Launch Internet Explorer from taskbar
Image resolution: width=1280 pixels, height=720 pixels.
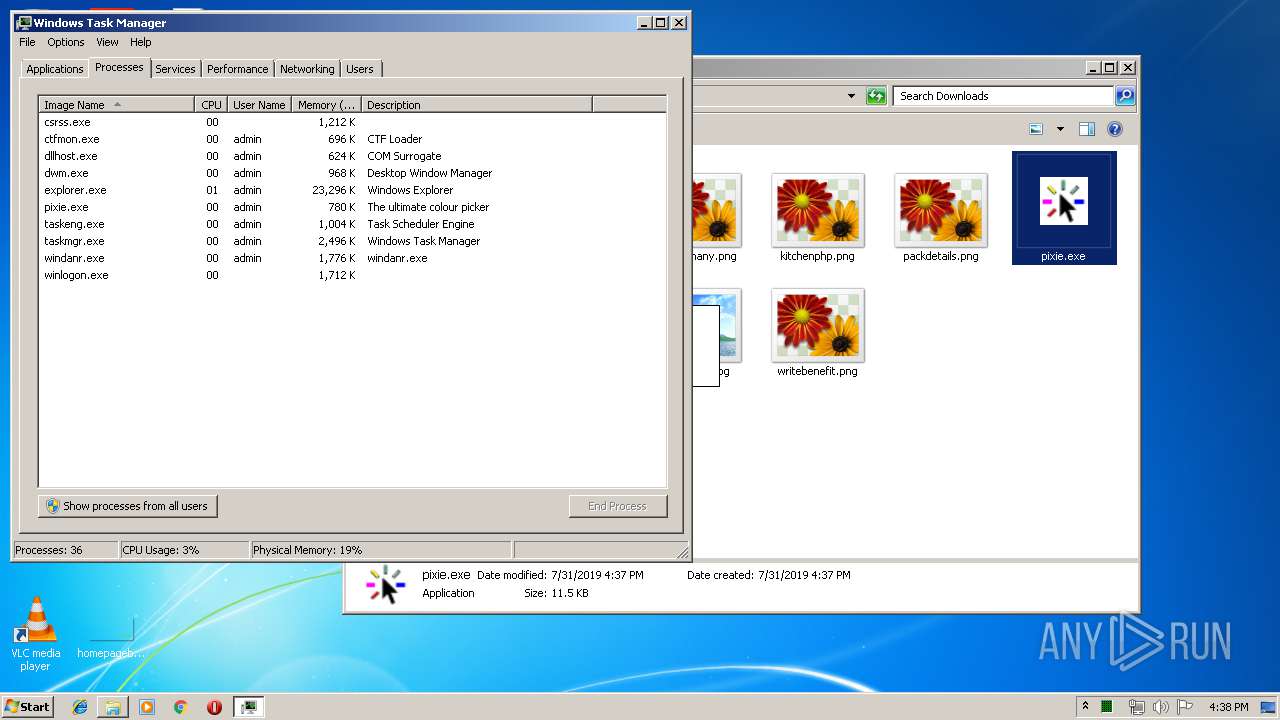point(80,706)
